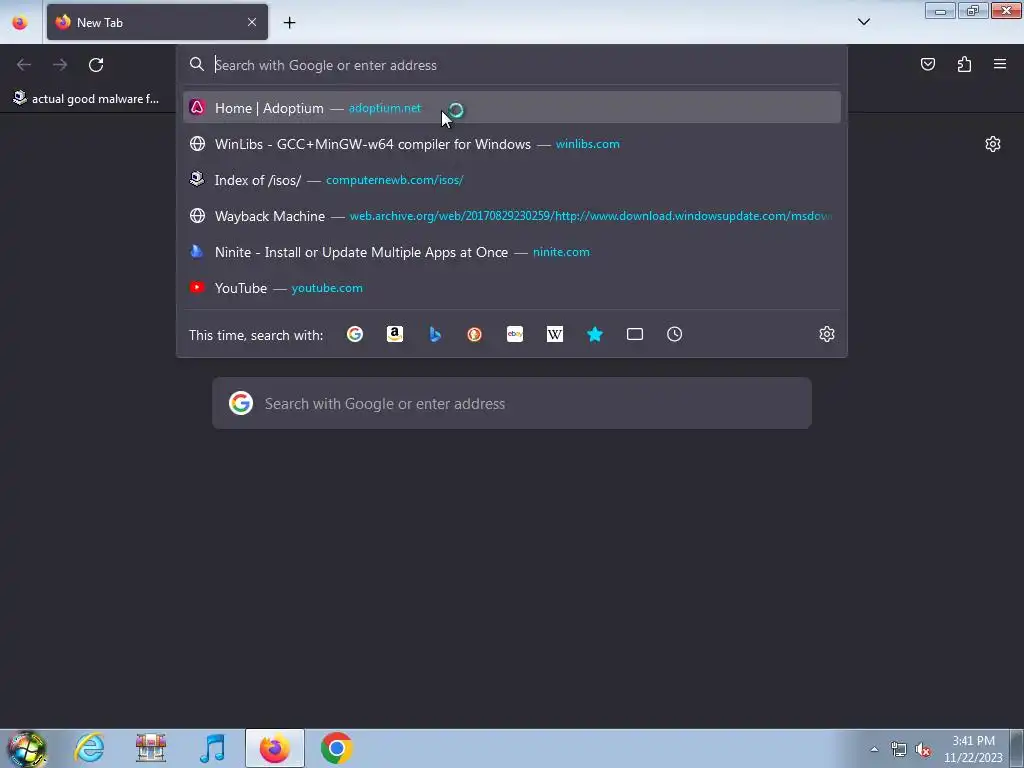This screenshot has width=1024, height=768.
Task: Open the network tray icon
Action: (899, 749)
